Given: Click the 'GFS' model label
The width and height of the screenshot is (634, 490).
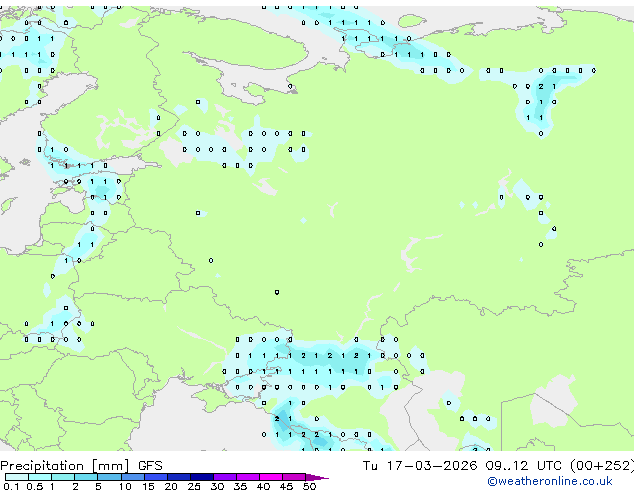Looking at the screenshot, I should pos(150,466).
